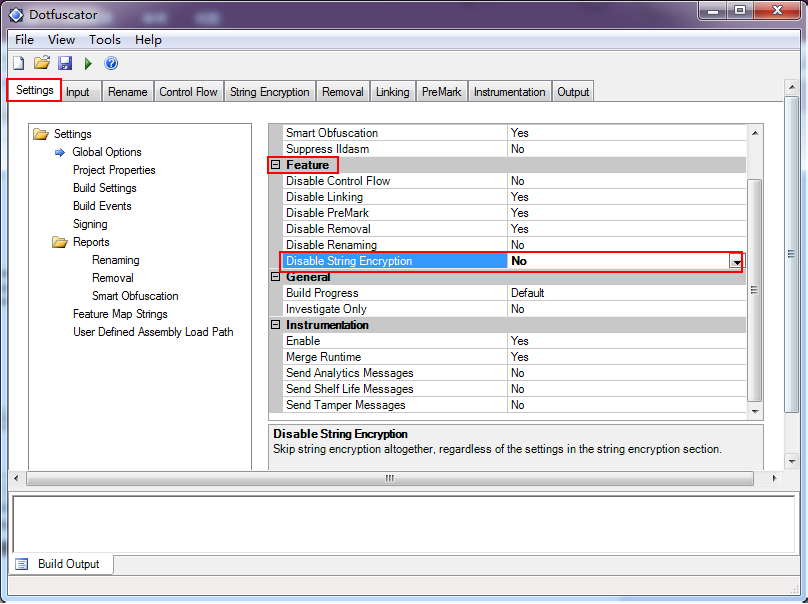Switch to the Instrumentation tab
808x604 pixels.
tap(509, 92)
